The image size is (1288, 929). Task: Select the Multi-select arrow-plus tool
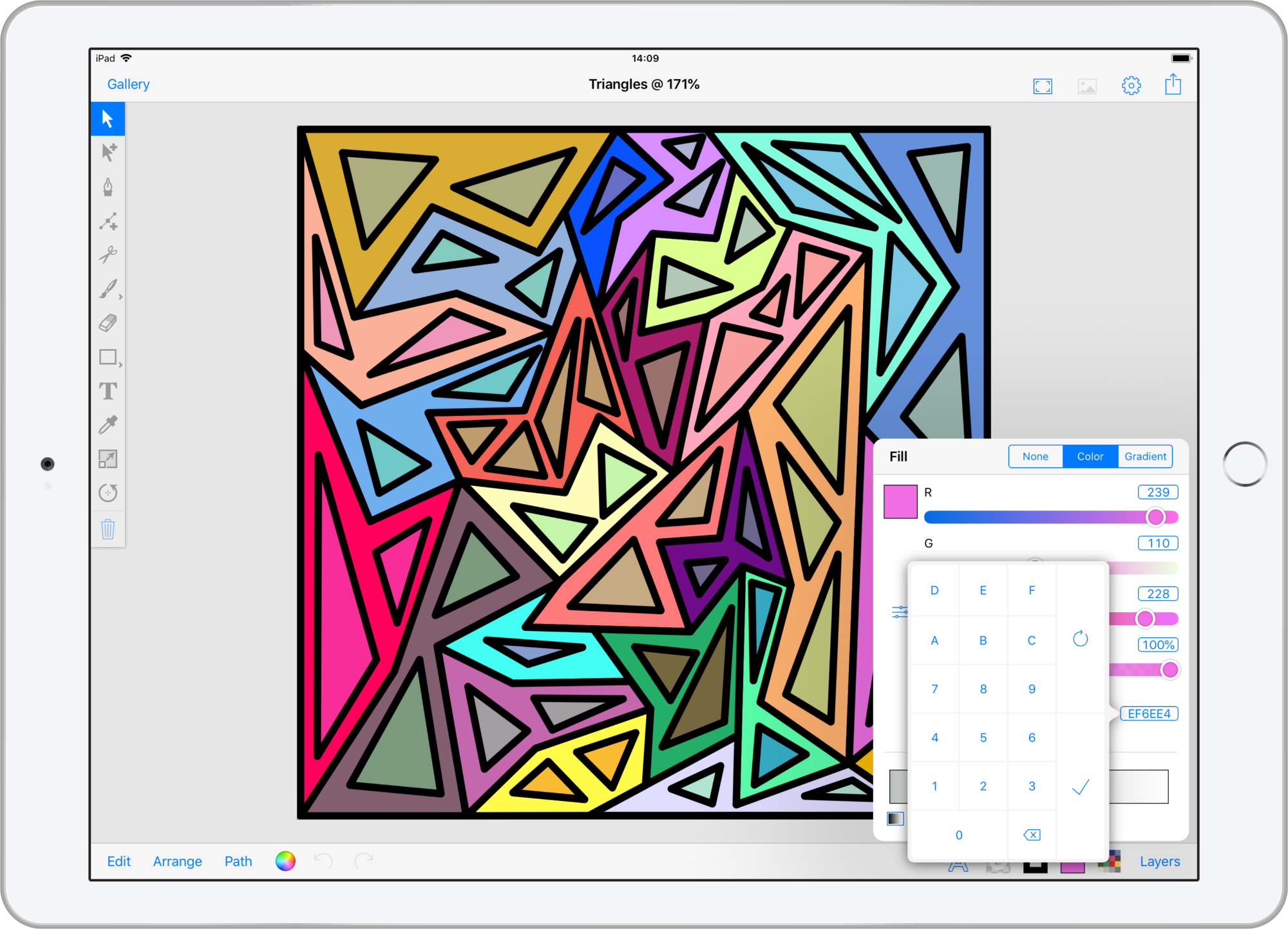[108, 153]
